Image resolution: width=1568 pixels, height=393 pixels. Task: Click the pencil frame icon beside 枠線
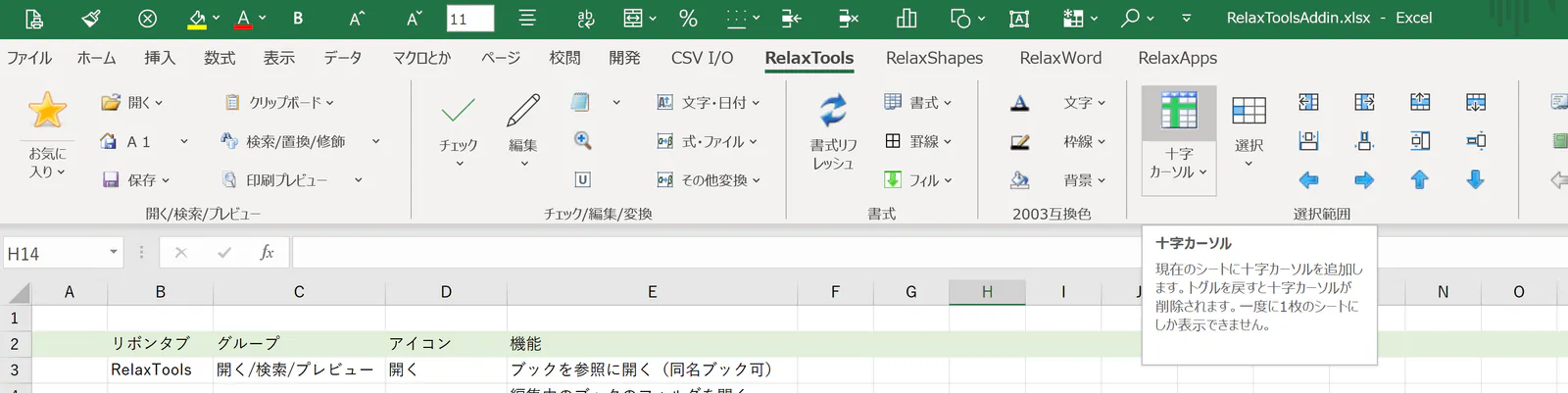(1020, 141)
